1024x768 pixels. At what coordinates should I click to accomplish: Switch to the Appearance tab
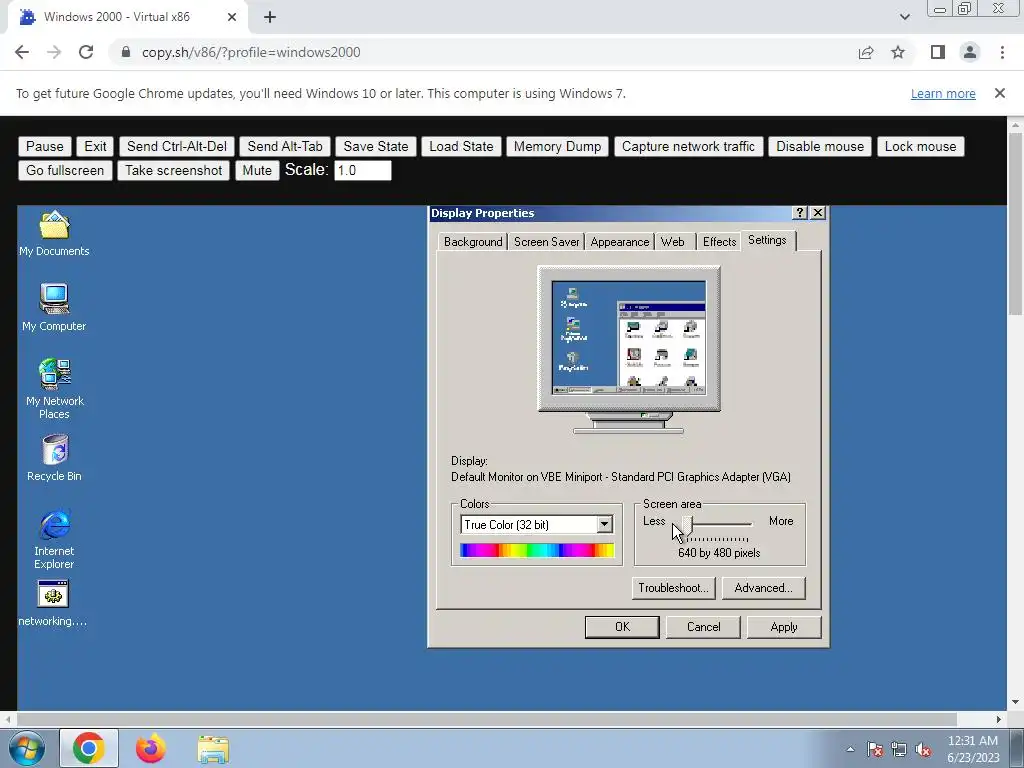619,242
